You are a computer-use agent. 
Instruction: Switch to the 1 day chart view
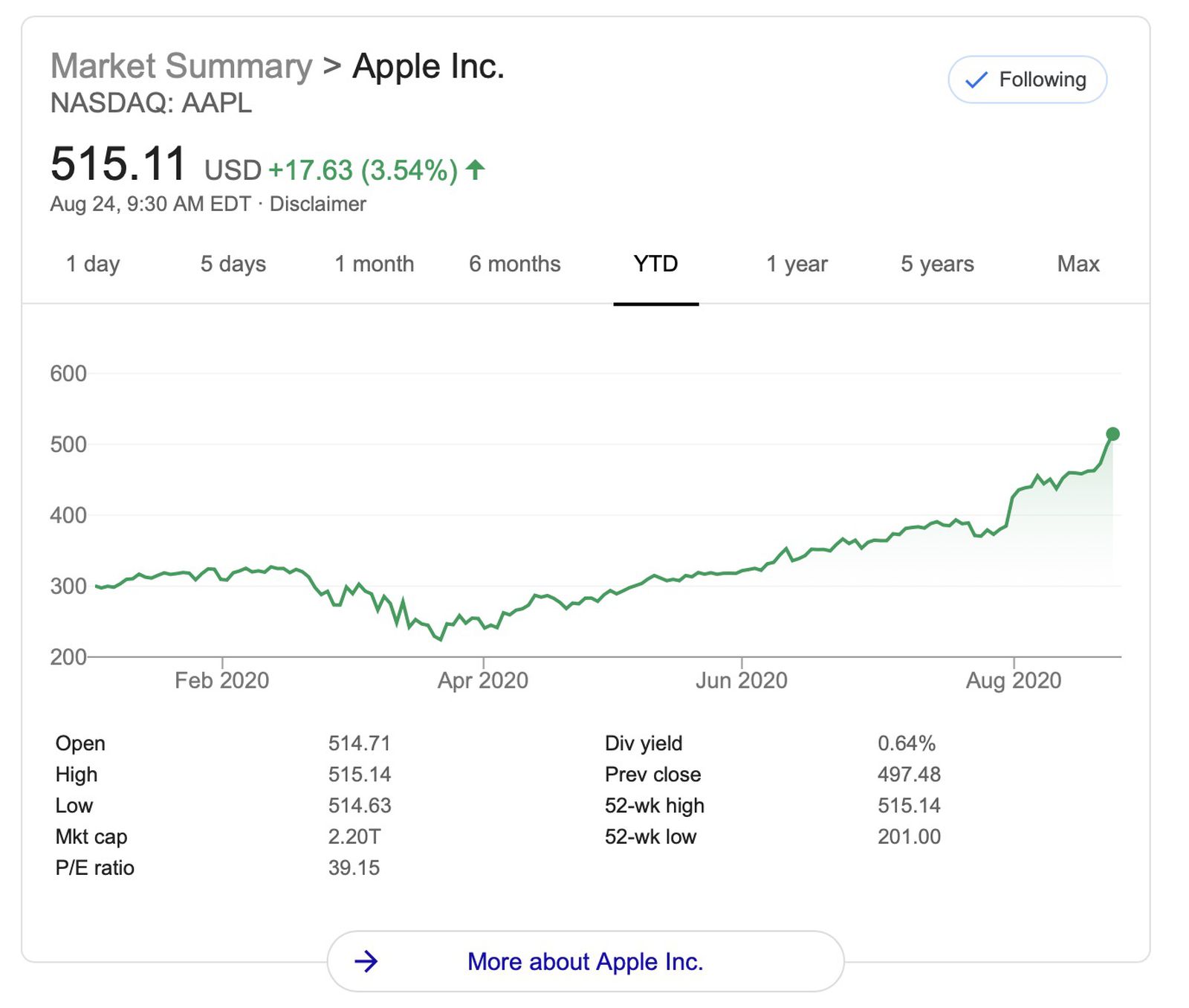tap(93, 263)
